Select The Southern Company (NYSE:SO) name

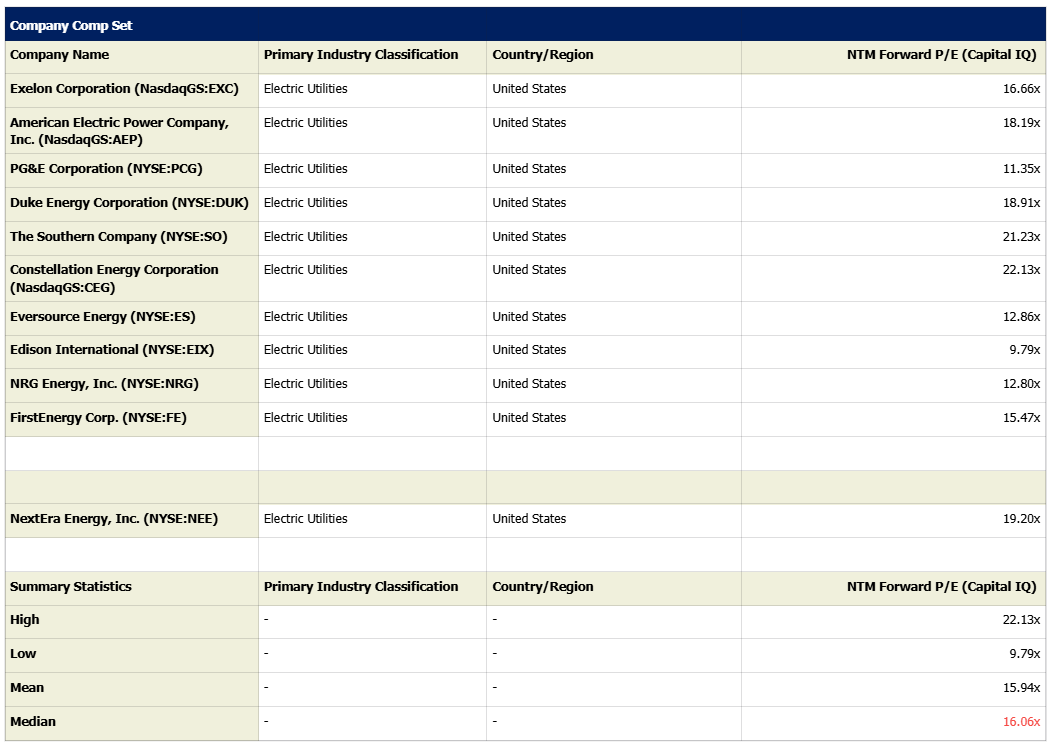(118, 237)
